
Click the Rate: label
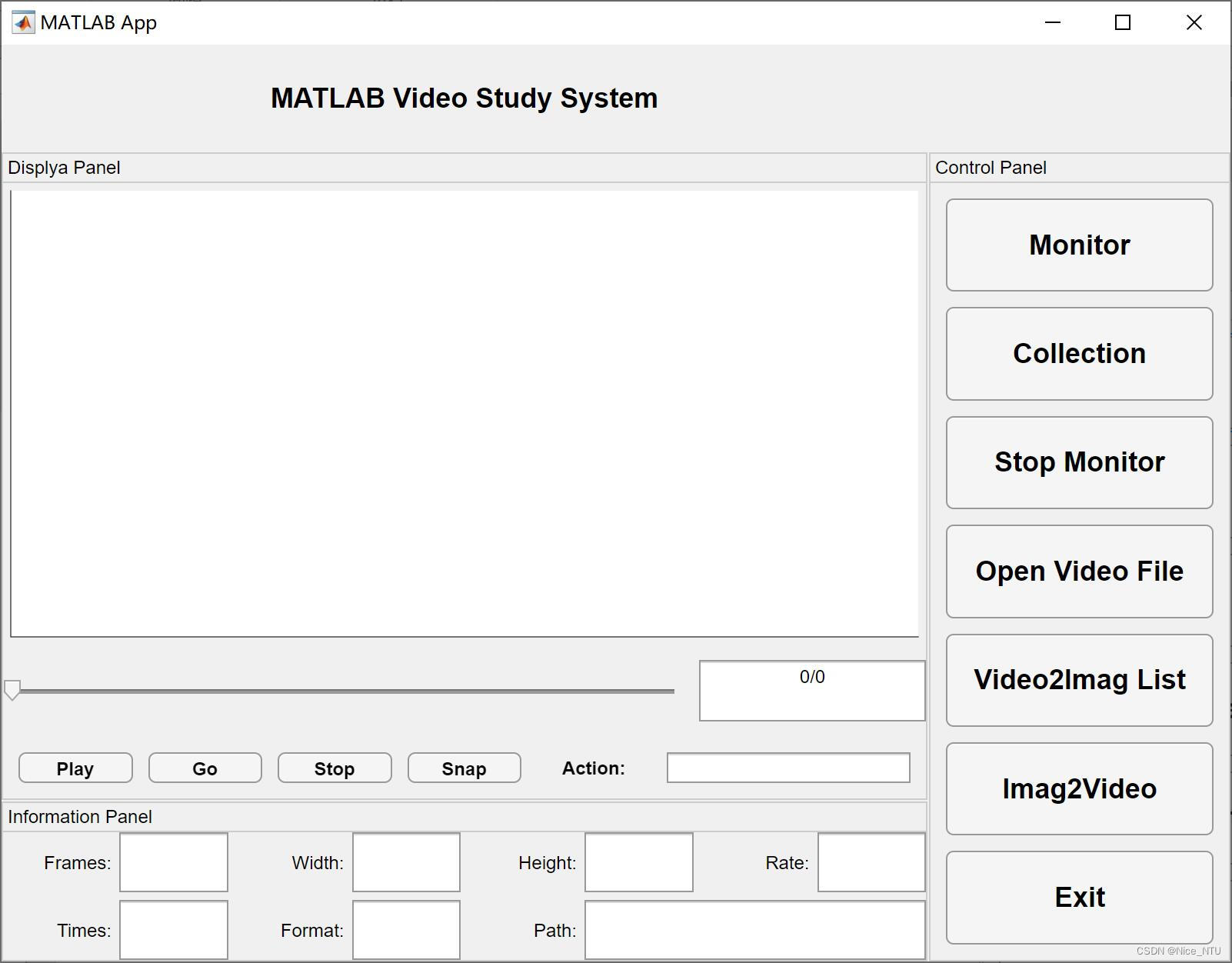pyautogui.click(x=787, y=863)
